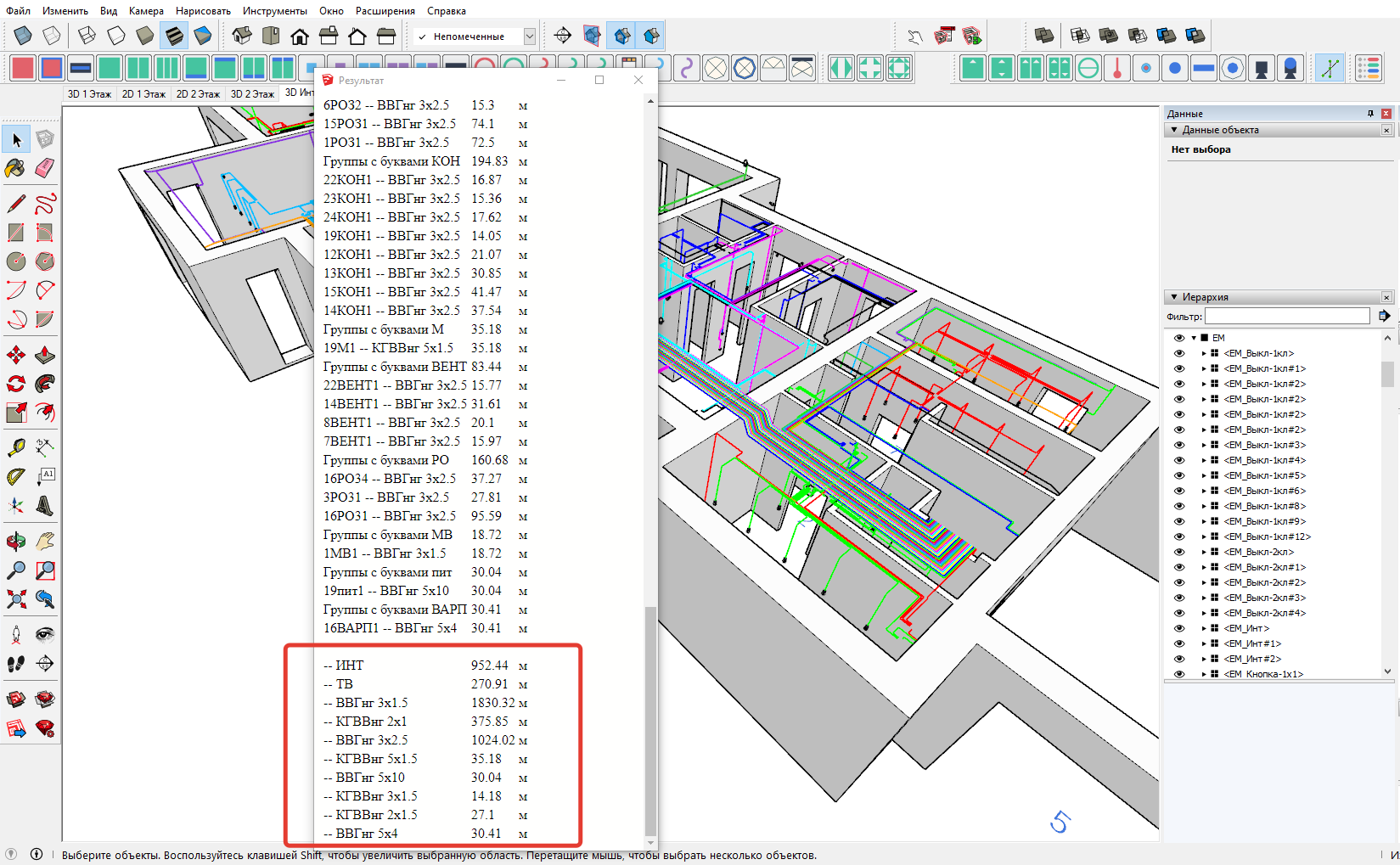Collapse the Иерархия panel section
The width and height of the screenshot is (1400, 865).
(x=1174, y=297)
